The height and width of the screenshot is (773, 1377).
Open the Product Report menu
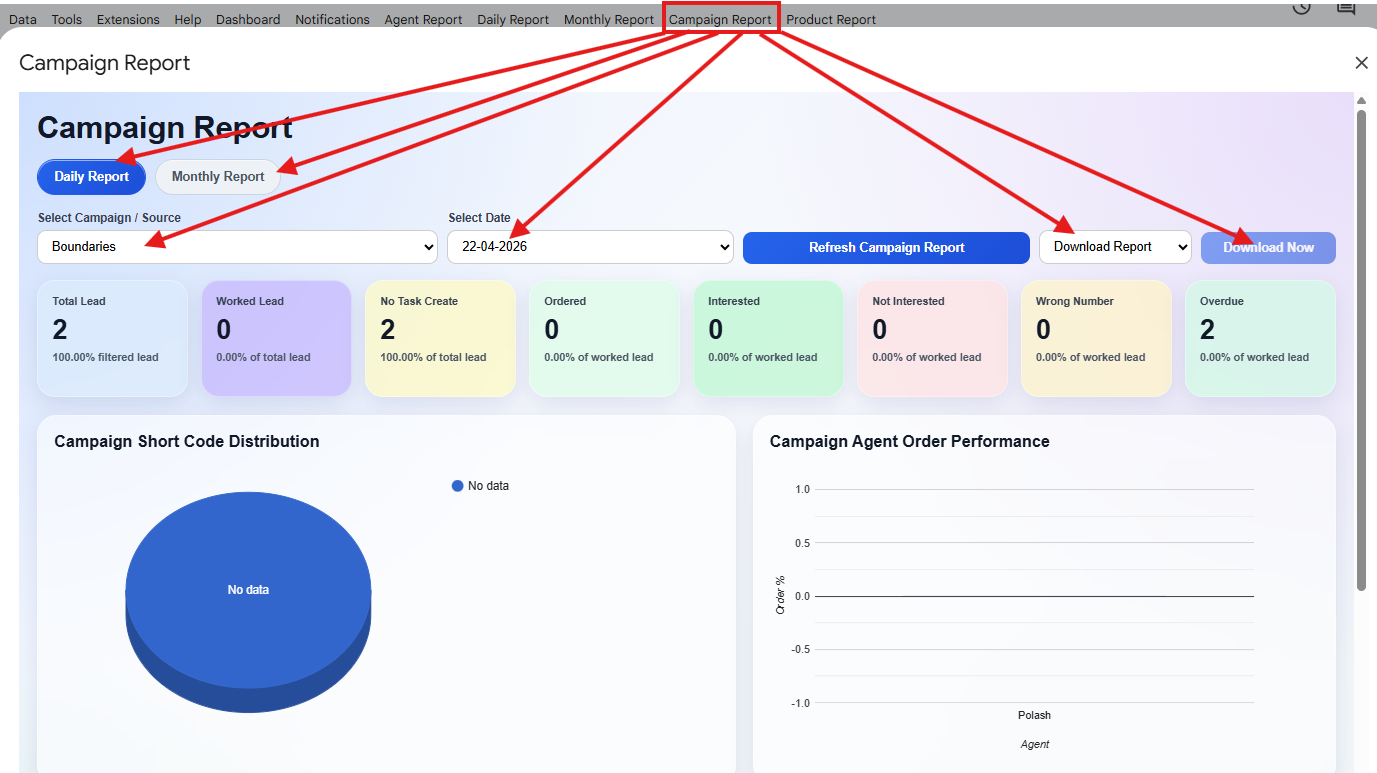pos(831,19)
